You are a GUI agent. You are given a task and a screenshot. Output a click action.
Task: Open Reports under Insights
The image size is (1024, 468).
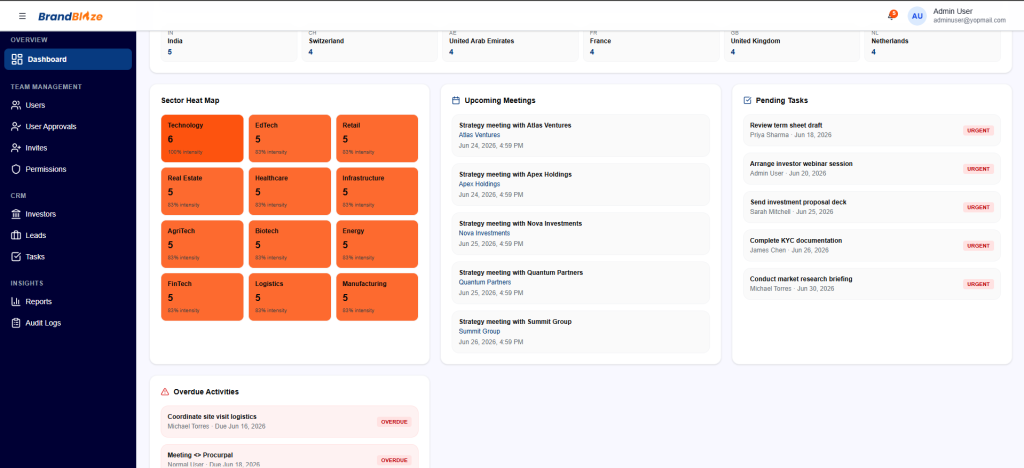(68, 302)
